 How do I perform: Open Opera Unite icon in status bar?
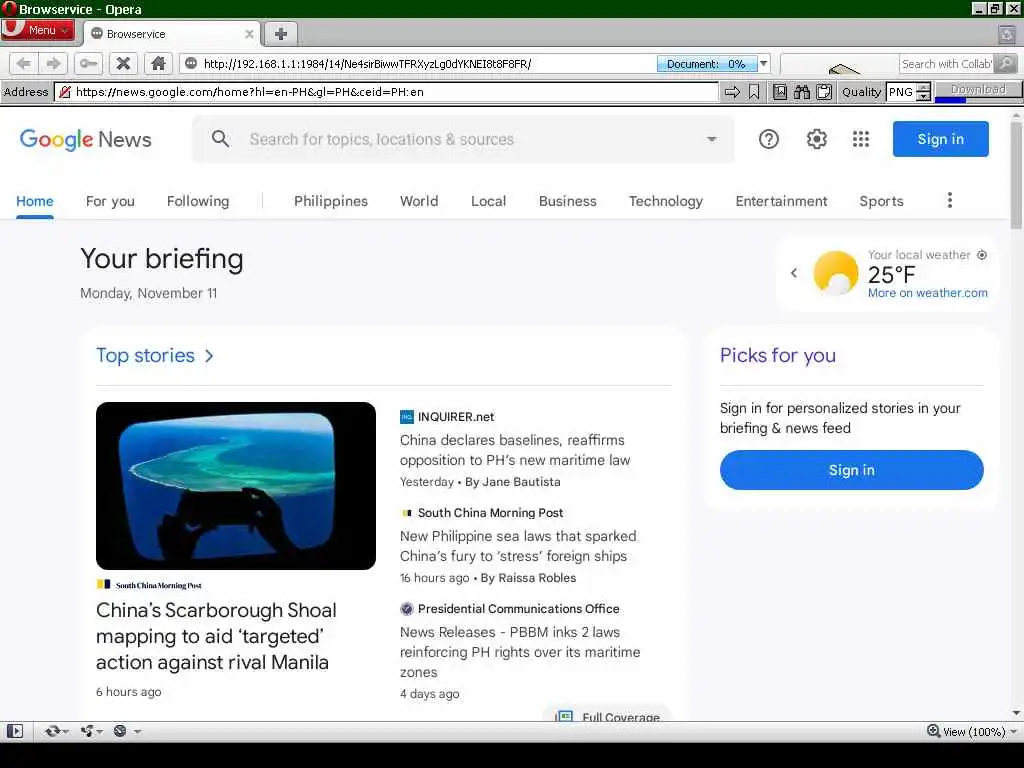87,731
